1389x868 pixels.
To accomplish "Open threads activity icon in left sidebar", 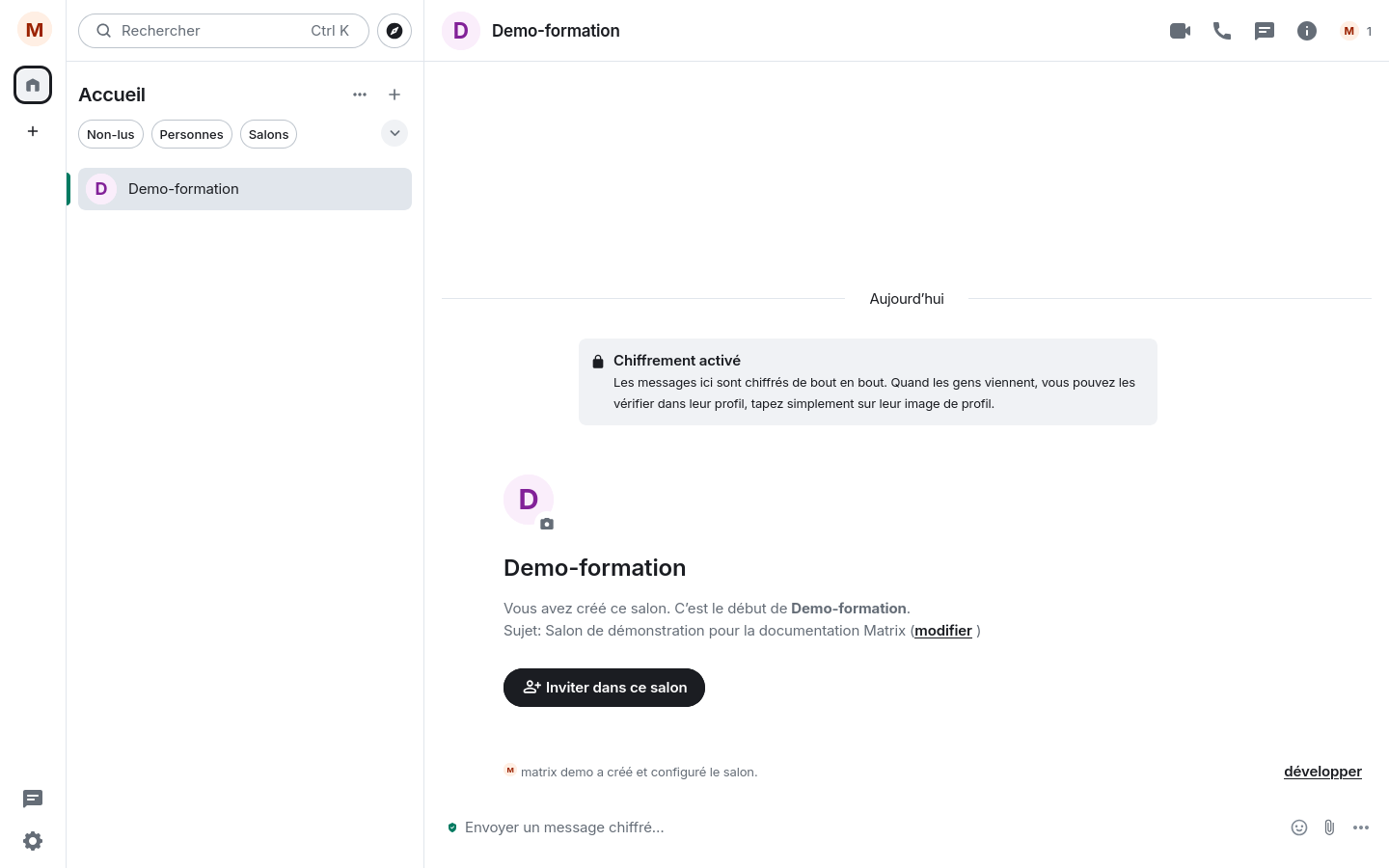I will (x=33, y=799).
